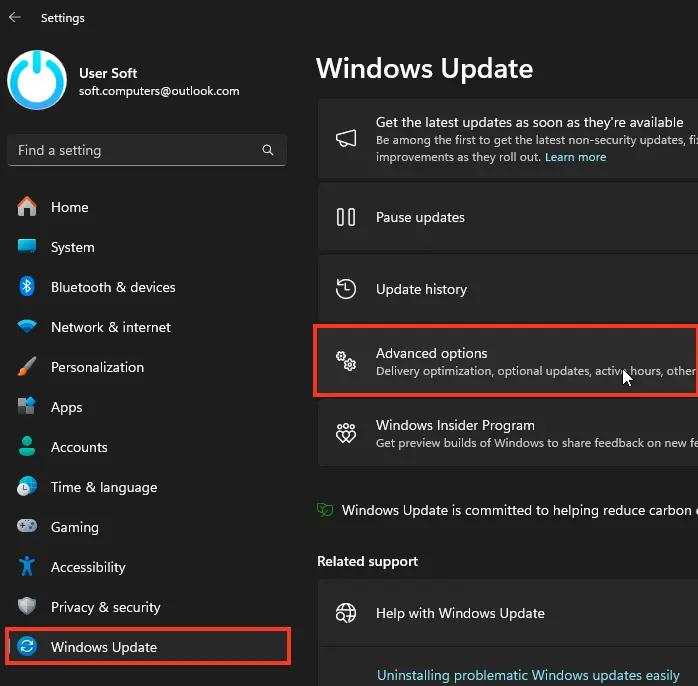Open Update history

point(421,289)
